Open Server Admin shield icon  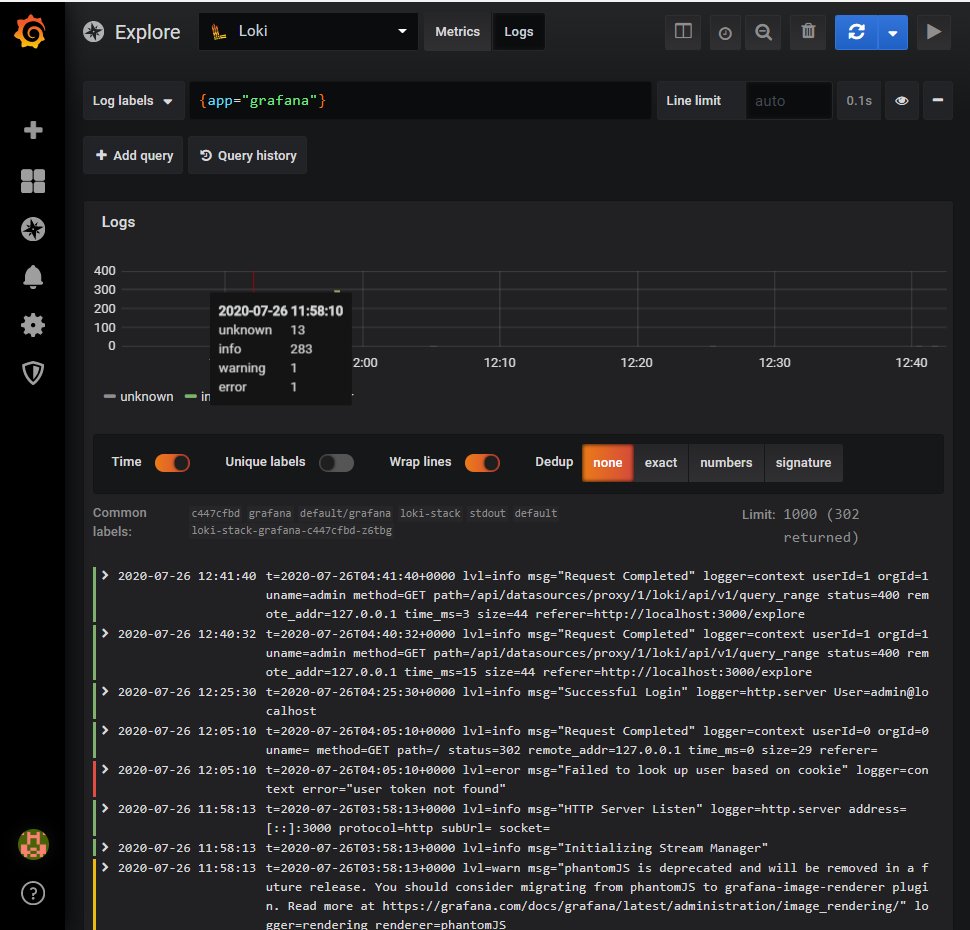[x=33, y=373]
